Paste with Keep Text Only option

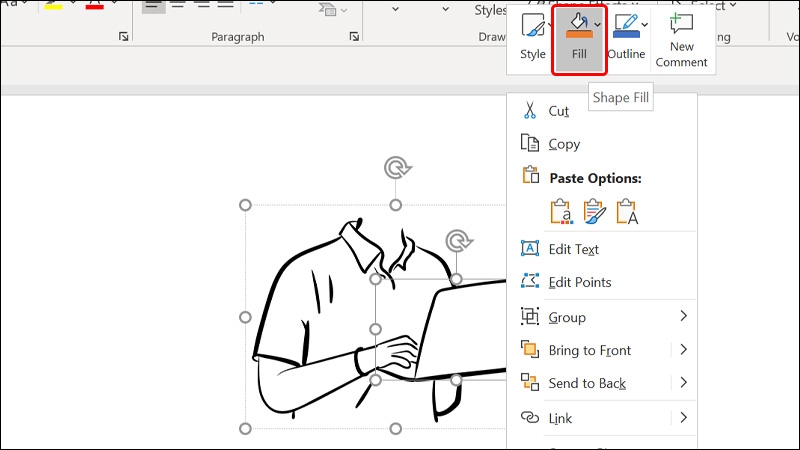point(627,211)
